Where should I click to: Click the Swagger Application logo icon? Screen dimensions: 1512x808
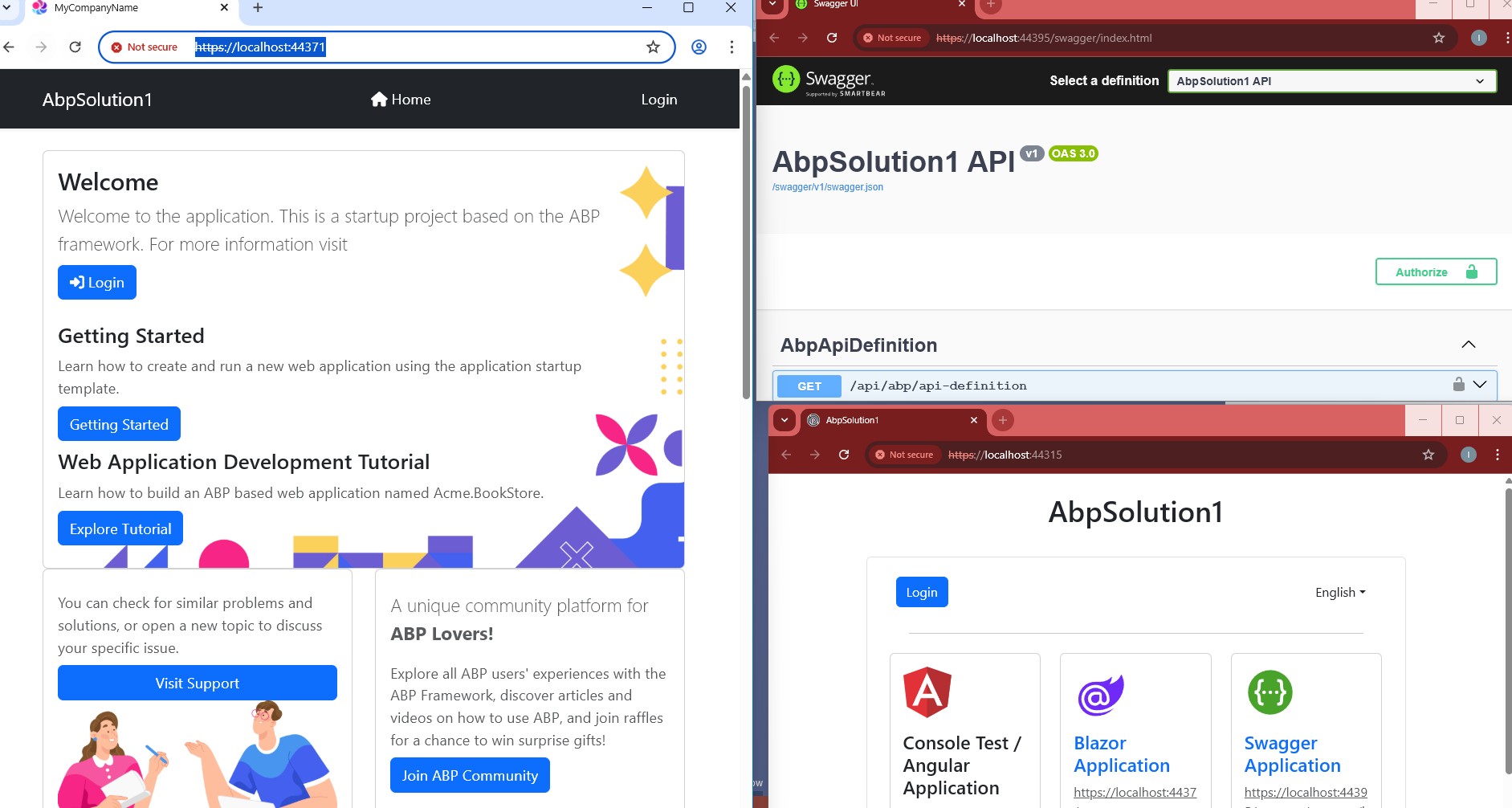click(1270, 692)
